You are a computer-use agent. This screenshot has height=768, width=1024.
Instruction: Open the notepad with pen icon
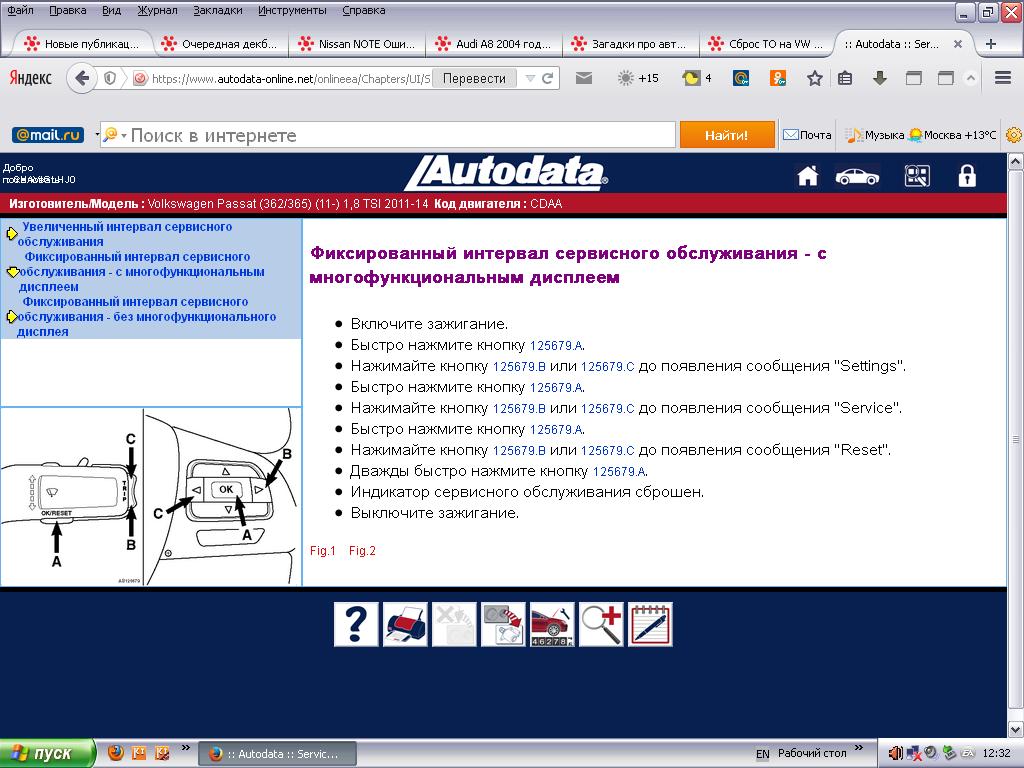(650, 624)
